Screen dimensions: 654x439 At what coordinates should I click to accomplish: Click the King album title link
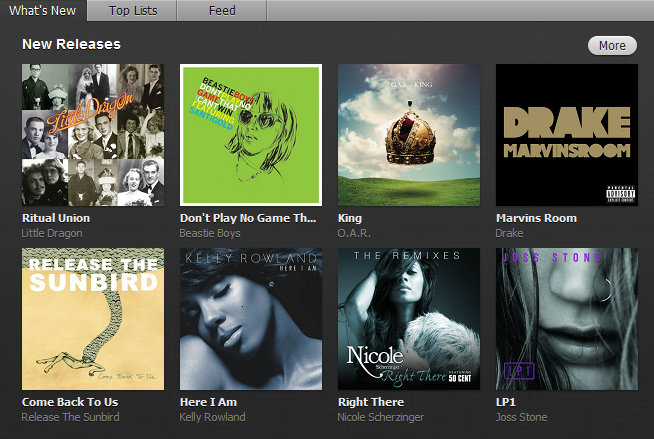coord(350,218)
